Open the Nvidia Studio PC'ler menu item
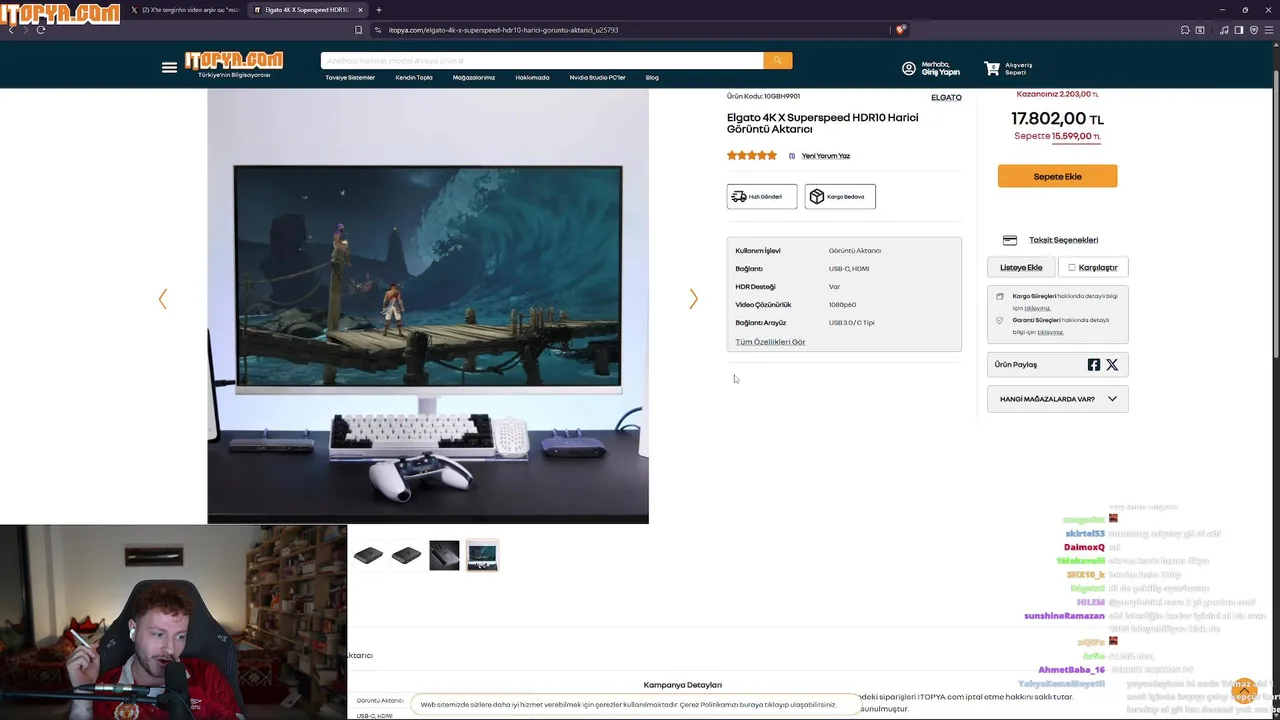 pyautogui.click(x=597, y=77)
